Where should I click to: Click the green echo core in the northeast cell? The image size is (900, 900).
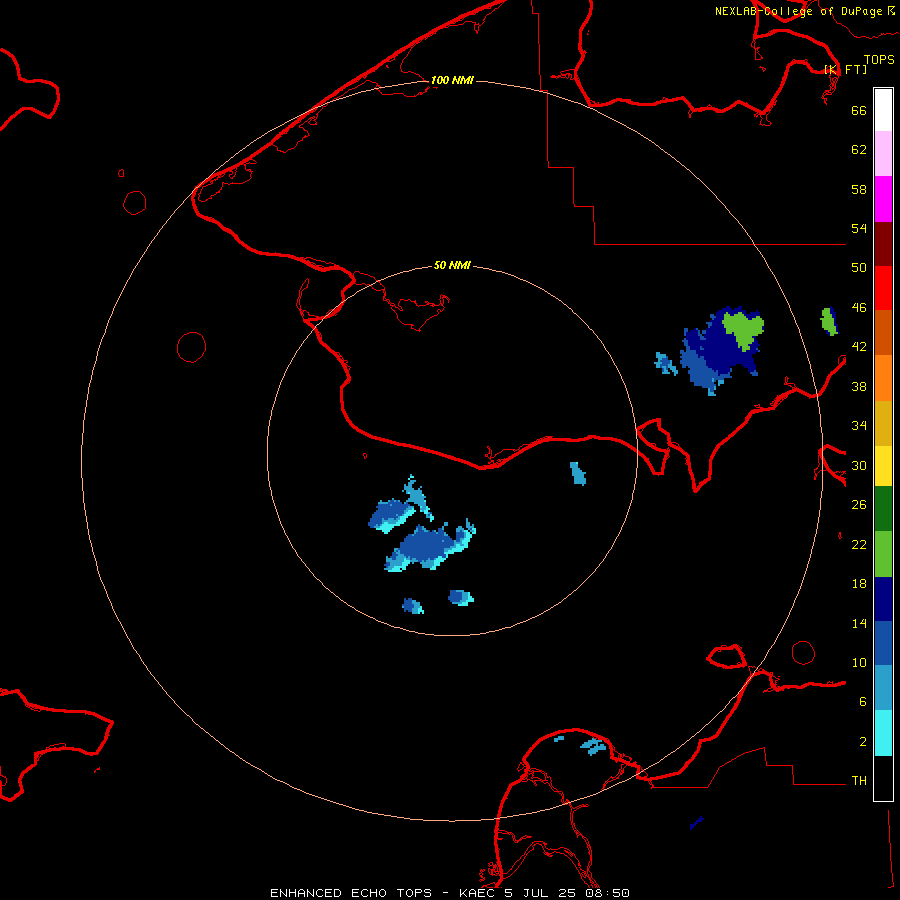[x=743, y=328]
